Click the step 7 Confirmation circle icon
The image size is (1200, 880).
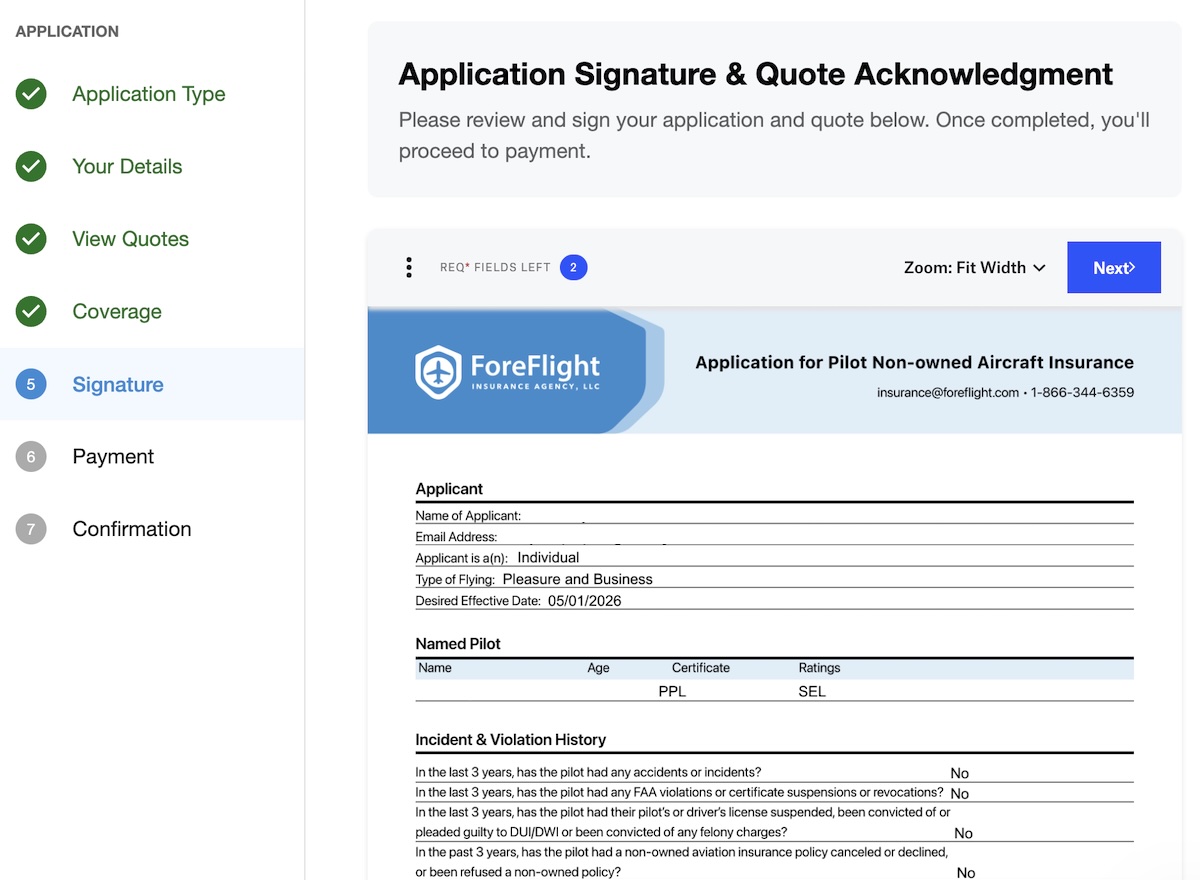tap(31, 529)
